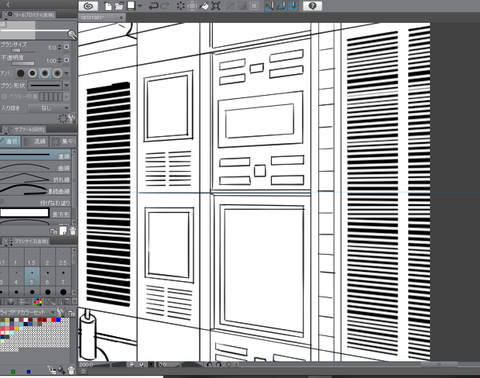Toggle snap to grid in the top toolbar
480x378 pixels.
pyautogui.click(x=293, y=6)
